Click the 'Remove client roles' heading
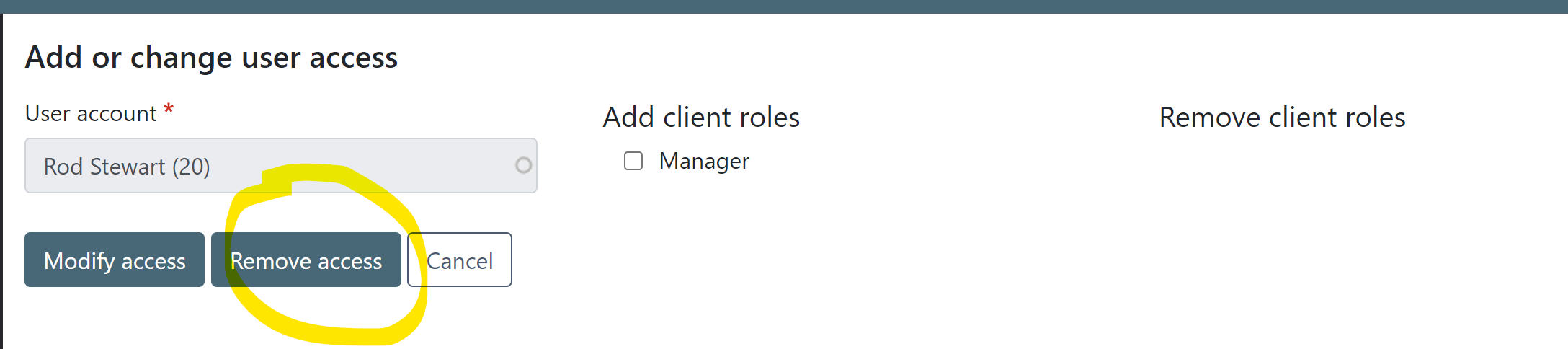The image size is (1568, 349). coord(1282,117)
